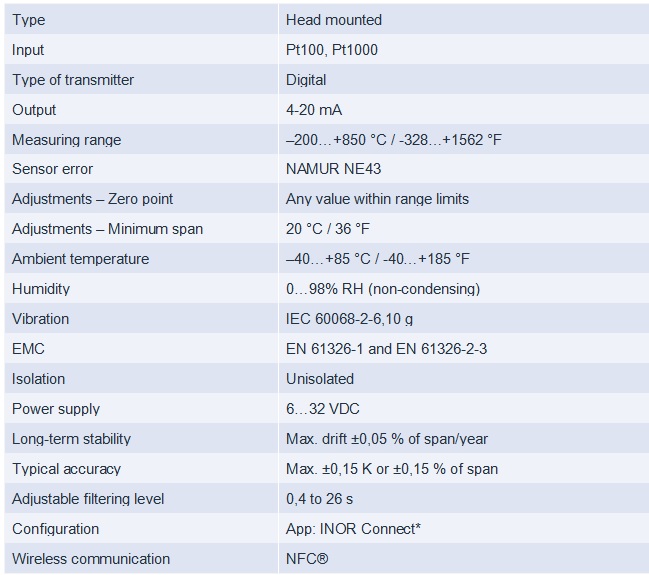Click the 'NFC®' wireless communication value
Image resolution: width=649 pixels, height=575 pixels.
(x=307, y=559)
